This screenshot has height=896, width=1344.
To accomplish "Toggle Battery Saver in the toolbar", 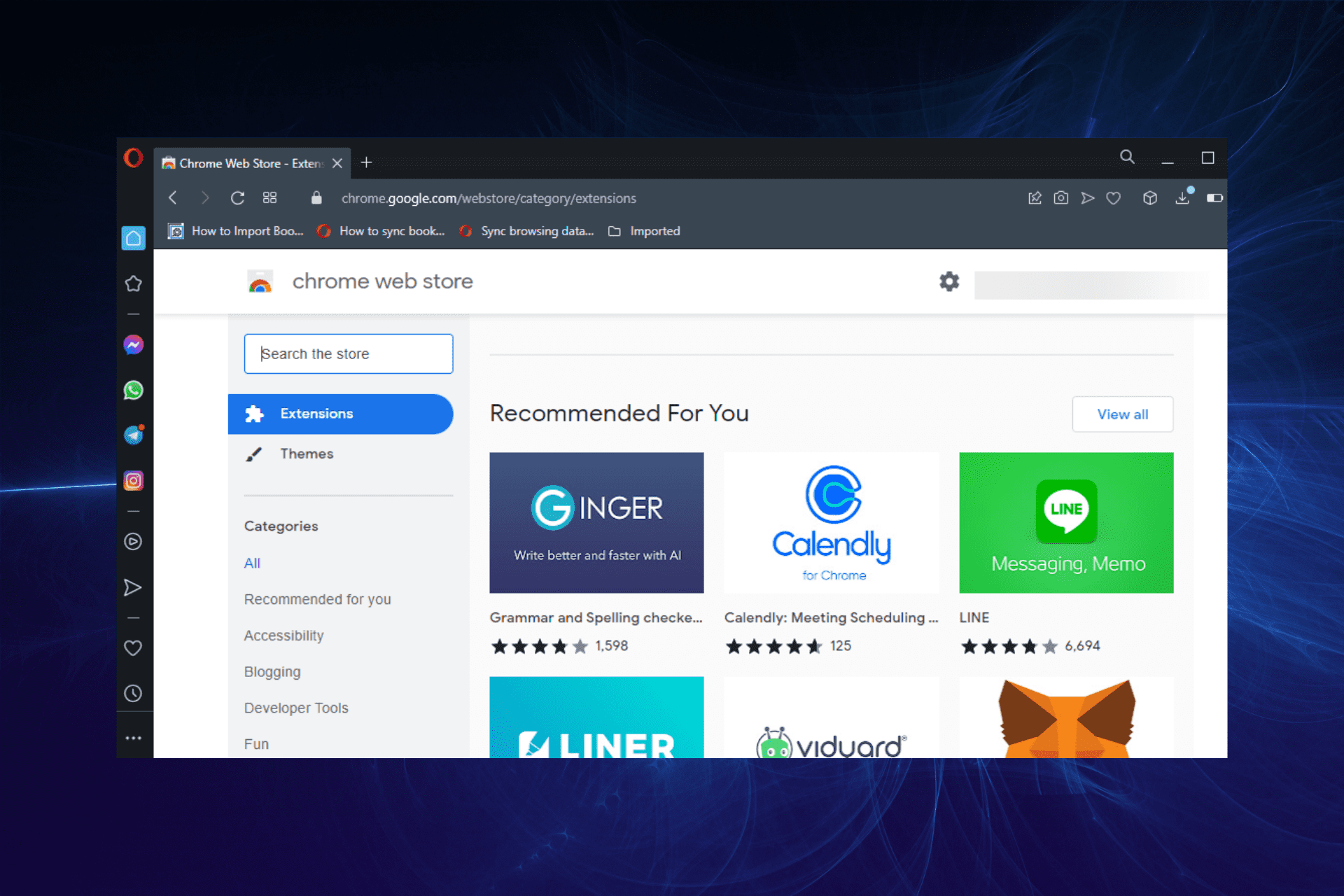I will [1214, 198].
